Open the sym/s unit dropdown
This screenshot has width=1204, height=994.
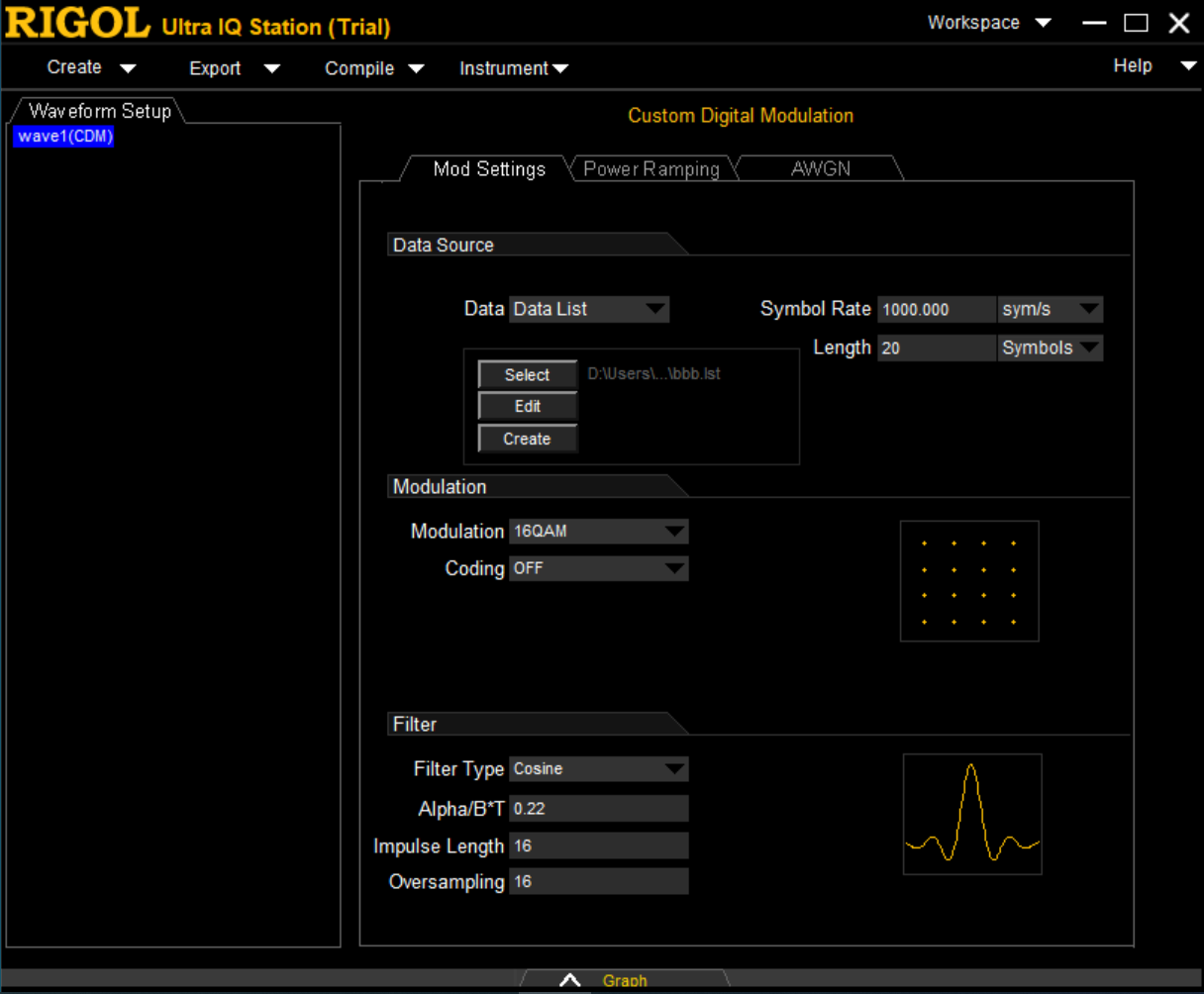[x=1050, y=309]
